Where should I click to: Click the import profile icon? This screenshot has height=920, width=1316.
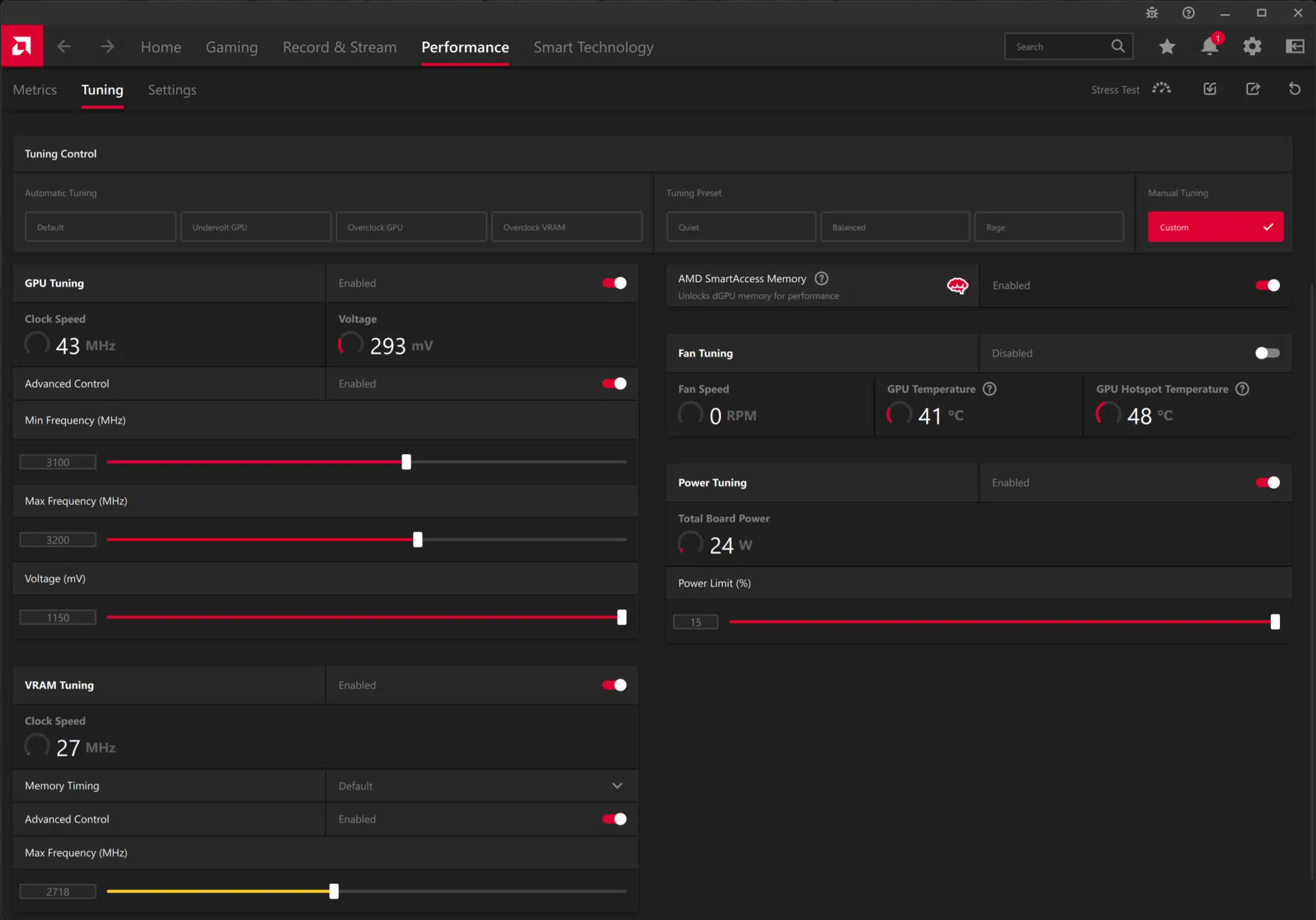pos(1210,89)
